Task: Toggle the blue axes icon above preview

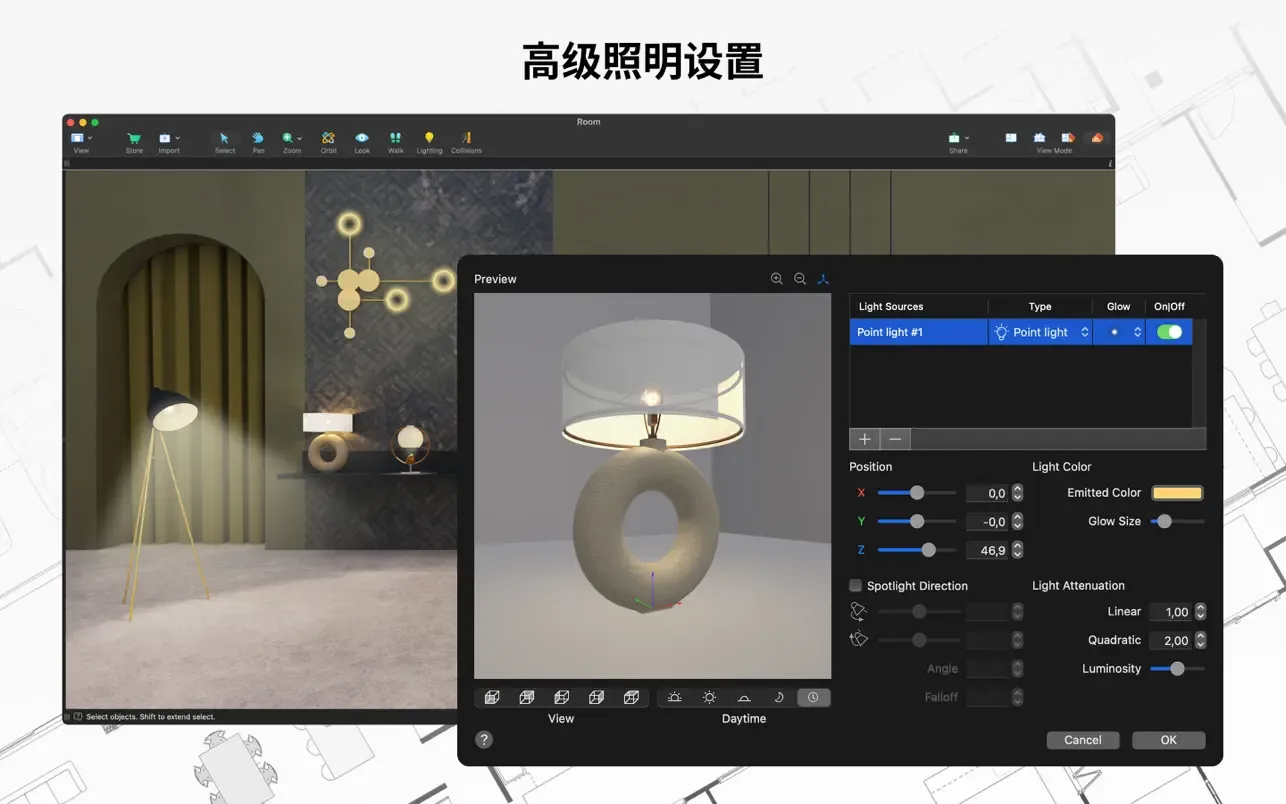Action: 823,279
